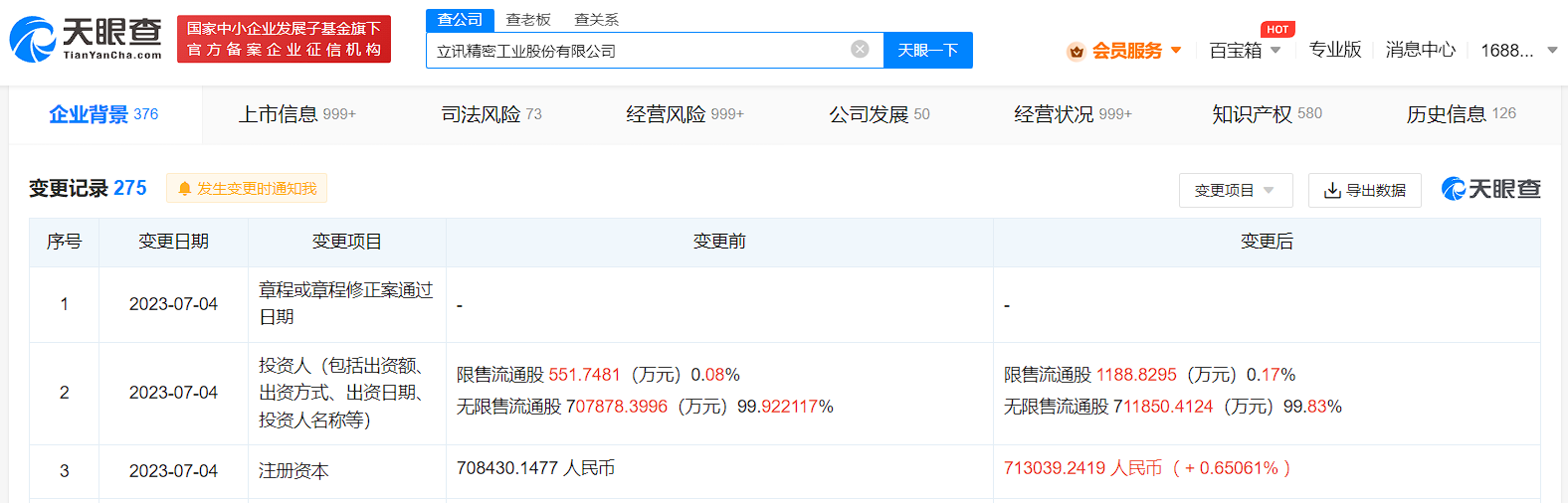1568x503 pixels.
Task: Expand the 1688... account menu
Action: coord(1518,50)
